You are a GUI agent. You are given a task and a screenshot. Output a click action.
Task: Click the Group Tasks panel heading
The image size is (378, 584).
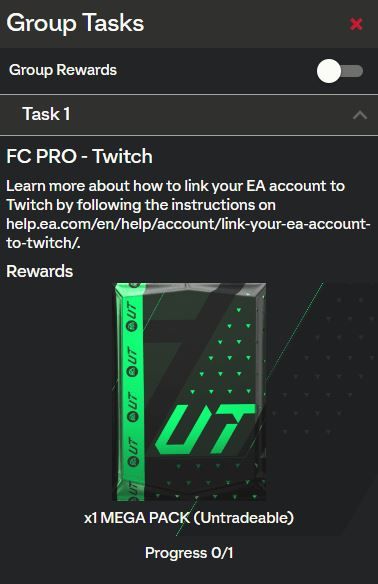pyautogui.click(x=75, y=23)
